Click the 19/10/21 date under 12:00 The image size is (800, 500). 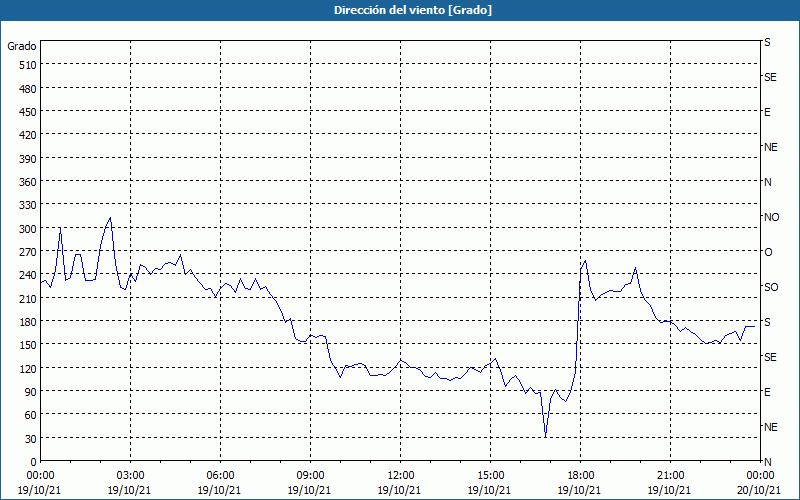tap(399, 490)
